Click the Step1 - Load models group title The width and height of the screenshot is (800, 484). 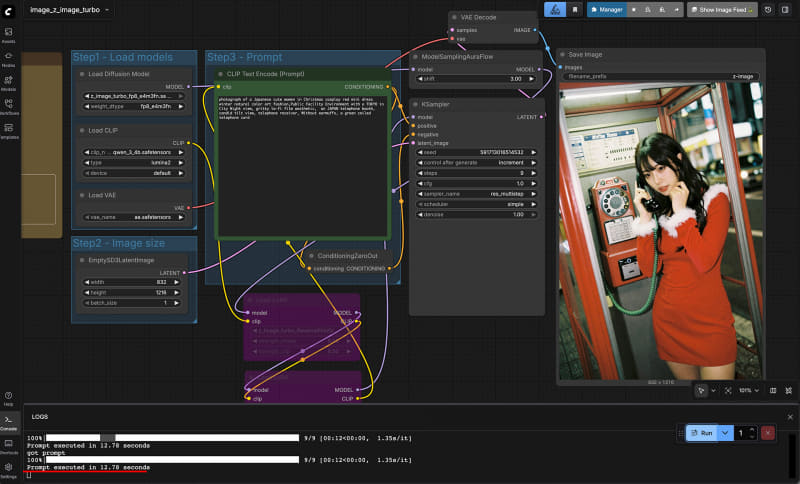click(122, 57)
